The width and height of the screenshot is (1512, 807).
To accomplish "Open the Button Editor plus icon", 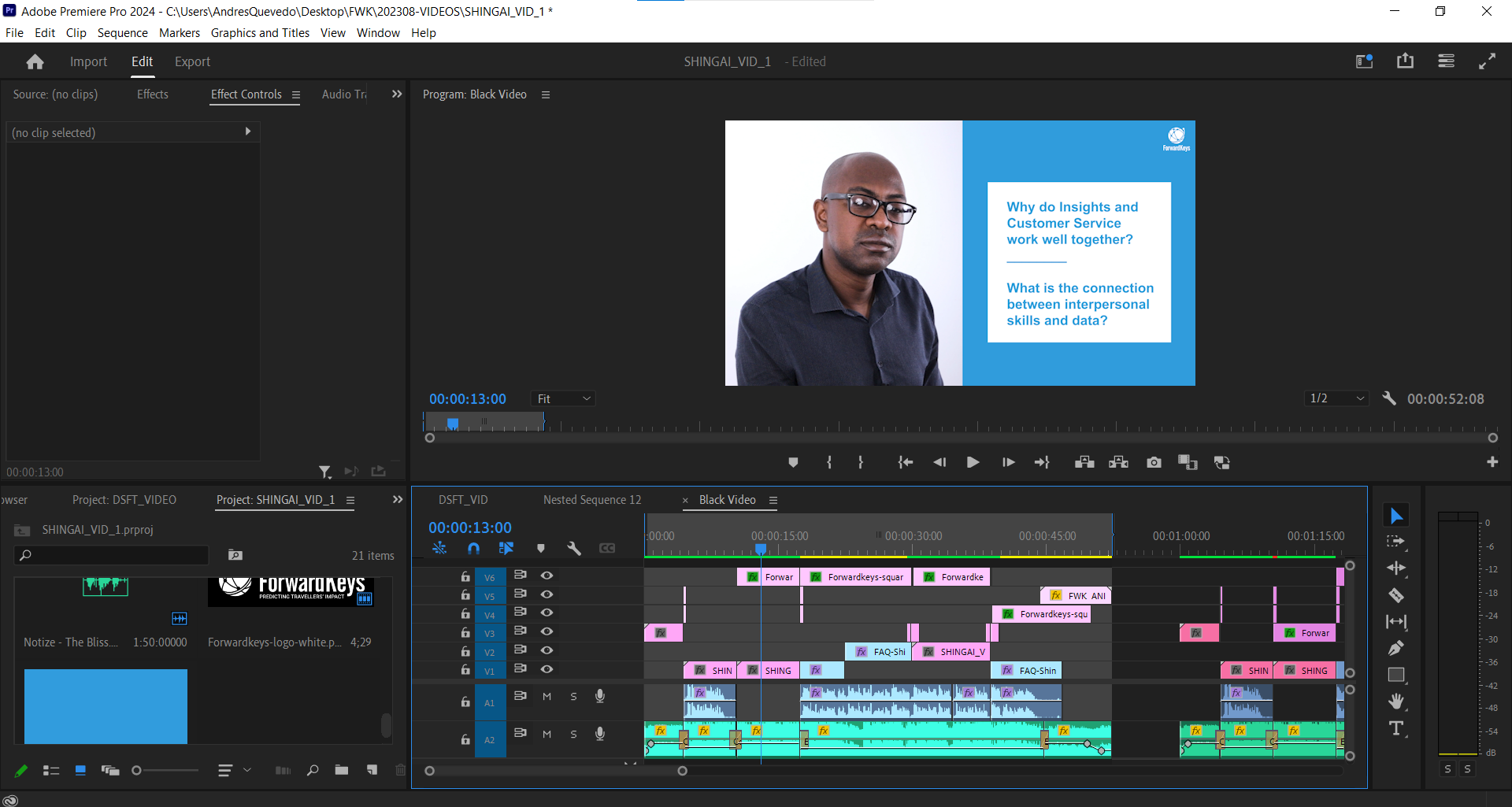I will [1492, 462].
